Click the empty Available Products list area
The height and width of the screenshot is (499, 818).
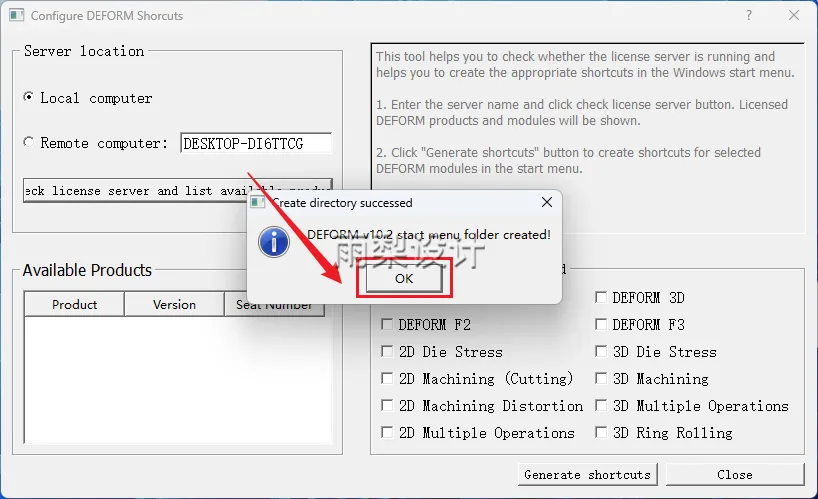(x=177, y=380)
